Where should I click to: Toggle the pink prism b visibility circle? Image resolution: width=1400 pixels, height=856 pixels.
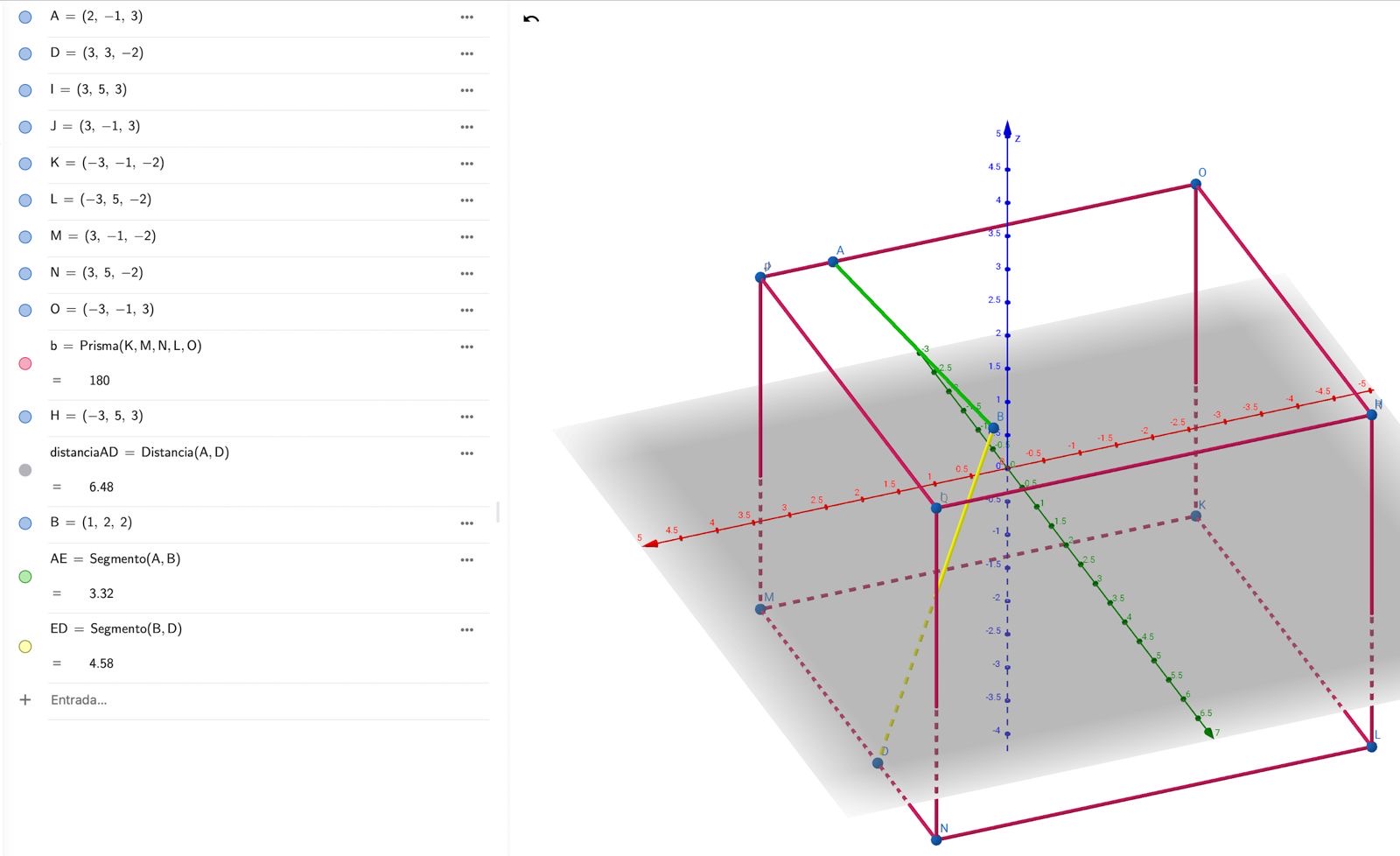(25, 363)
